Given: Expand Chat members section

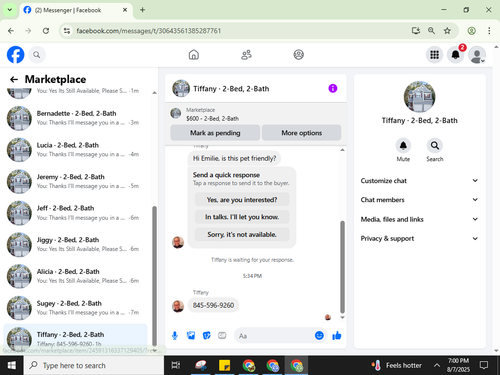Looking at the screenshot, I should point(419,200).
